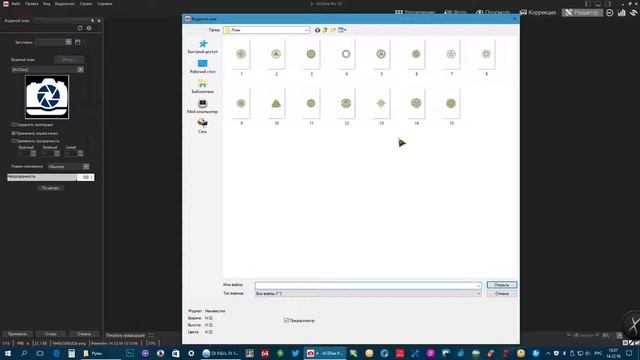Open the View menu in ACDSee
The height and width of the screenshot is (360, 640).
coord(47,4)
